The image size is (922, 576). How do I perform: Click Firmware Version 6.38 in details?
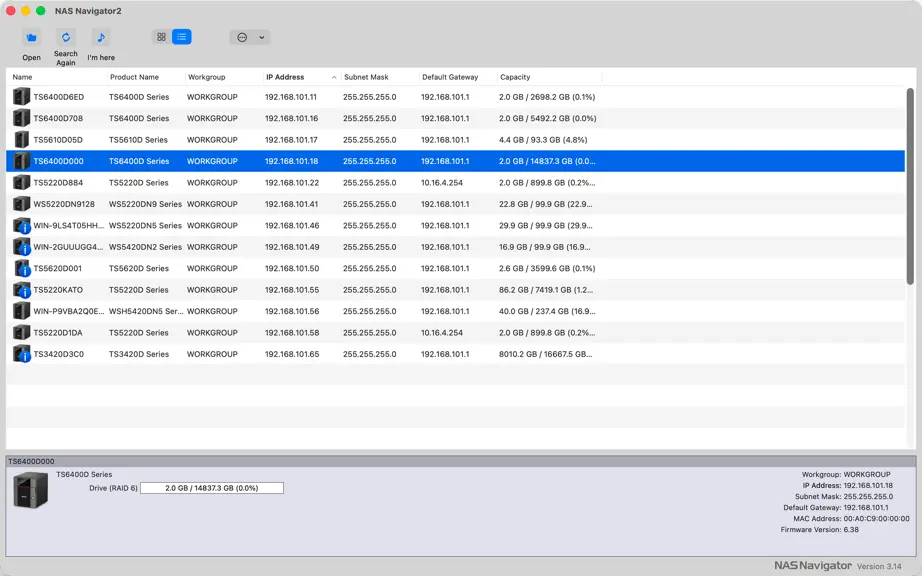point(820,530)
